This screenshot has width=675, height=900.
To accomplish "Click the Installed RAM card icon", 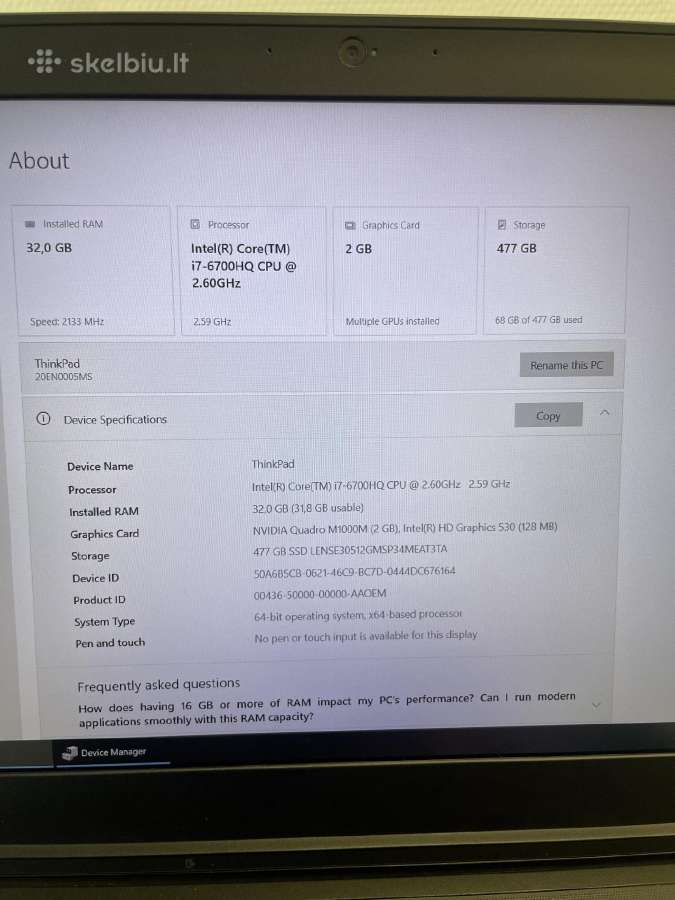I will pyautogui.click(x=30, y=224).
